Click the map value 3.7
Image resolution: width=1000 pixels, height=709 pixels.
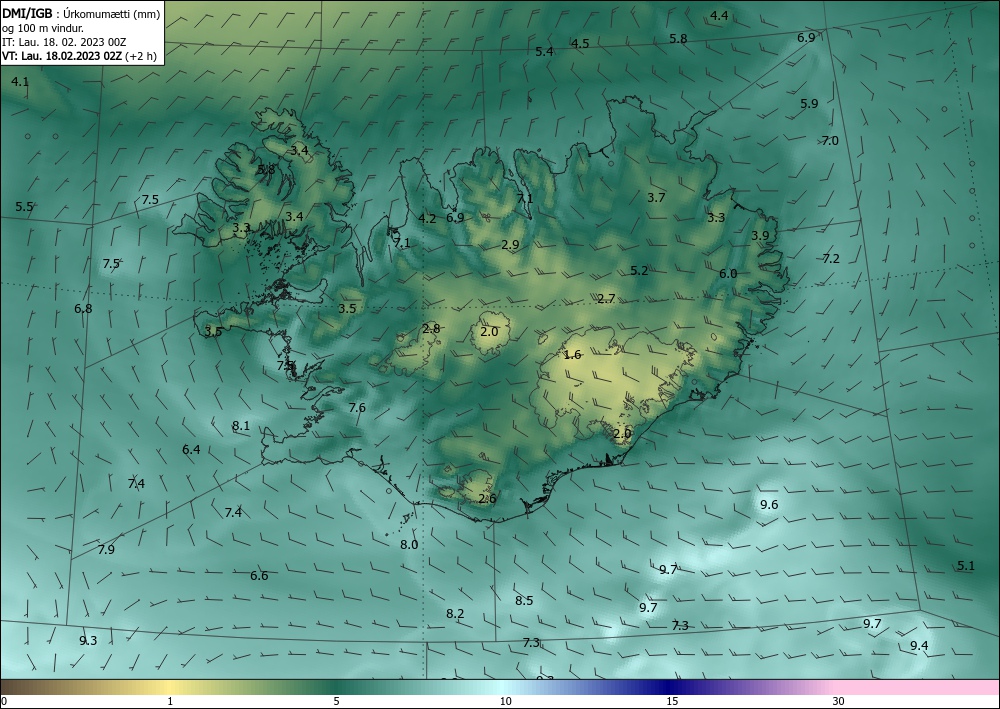point(656,198)
